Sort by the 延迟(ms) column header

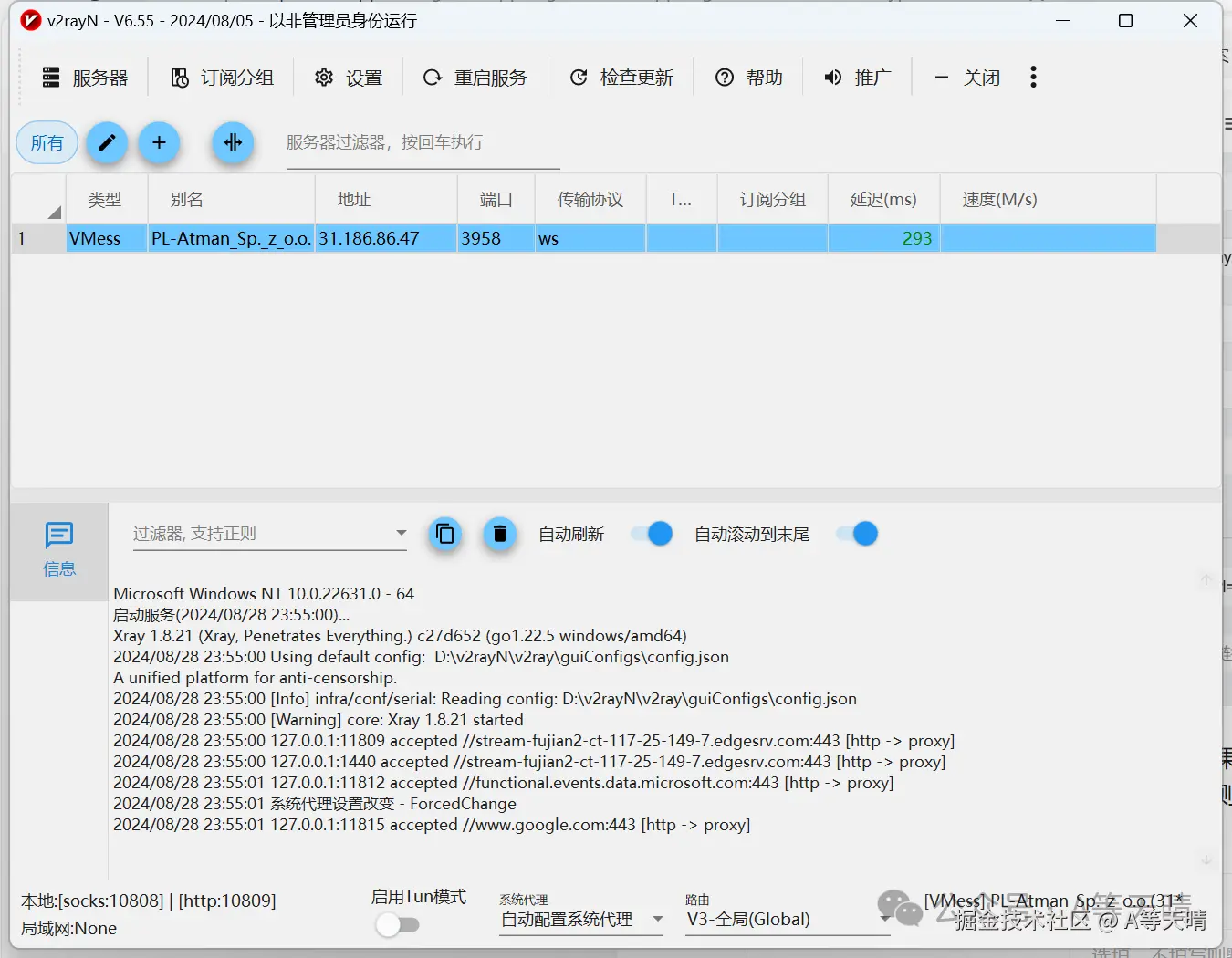click(x=883, y=199)
